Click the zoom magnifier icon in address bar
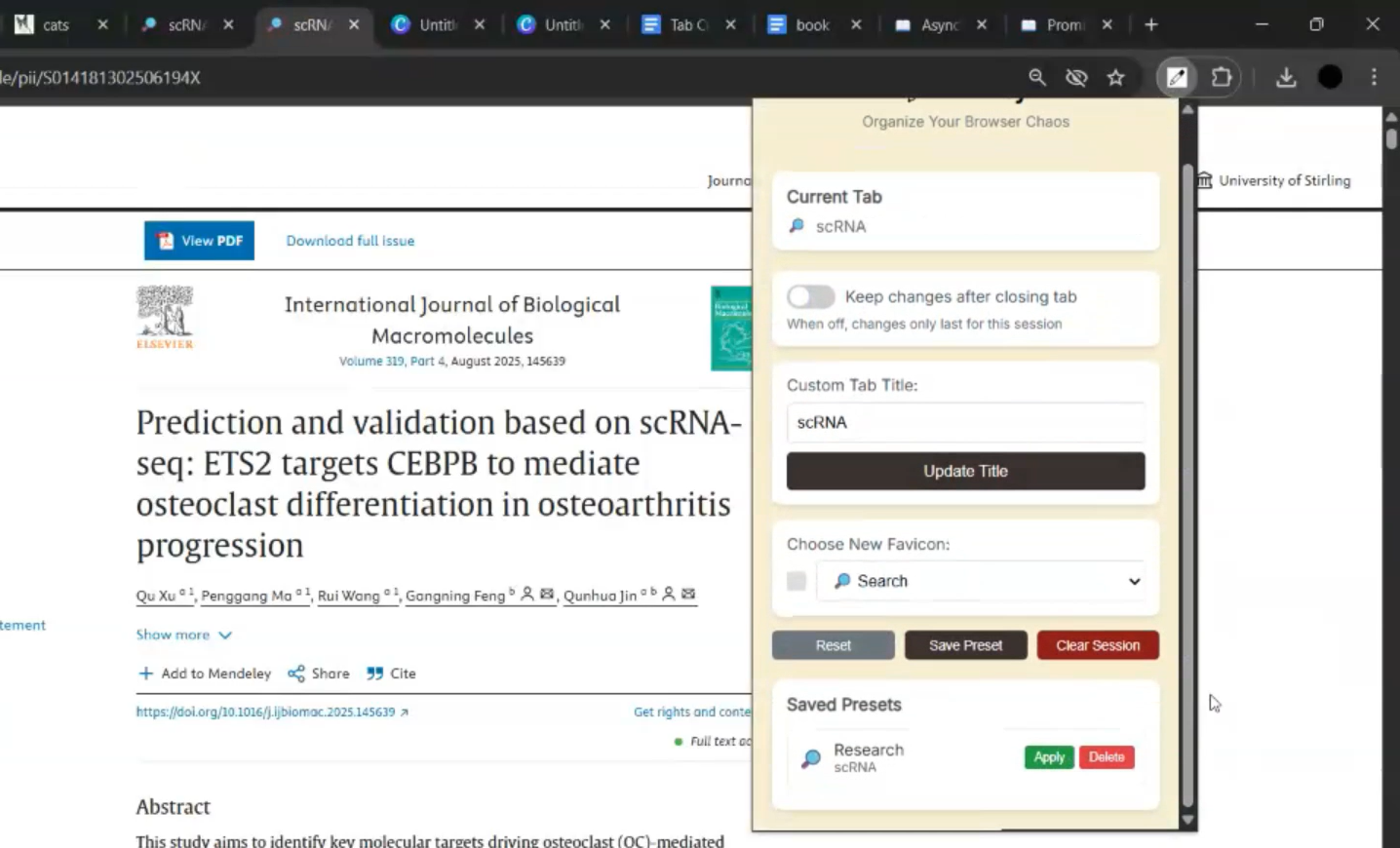Image resolution: width=1400 pixels, height=848 pixels. point(1037,77)
